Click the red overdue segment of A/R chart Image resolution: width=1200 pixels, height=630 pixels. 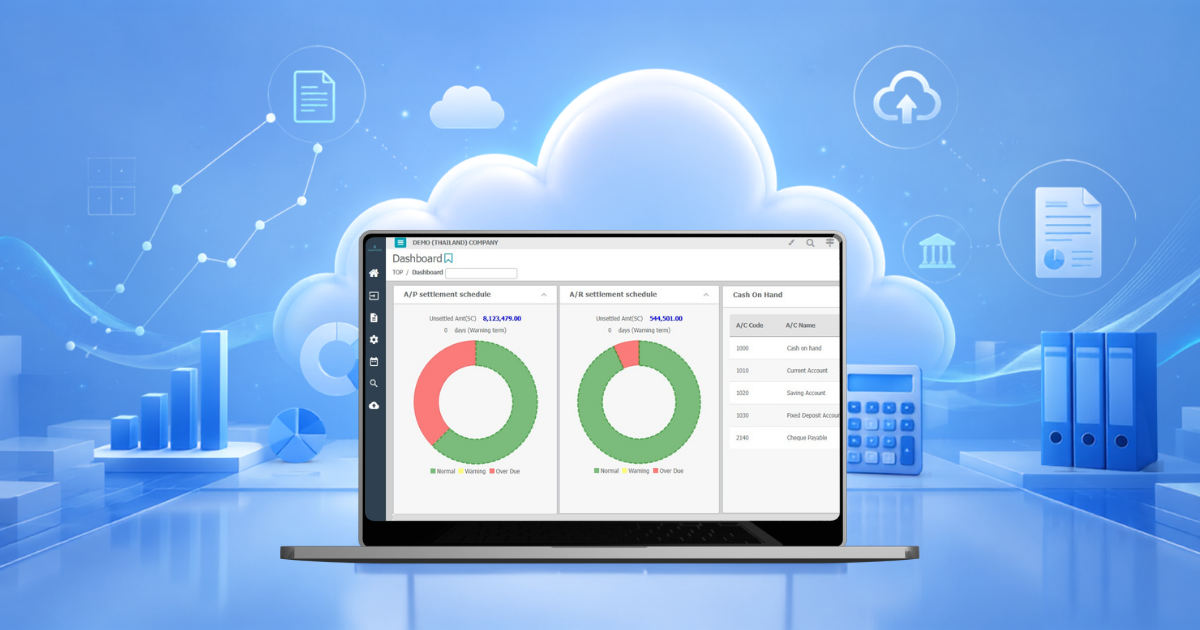(x=628, y=353)
